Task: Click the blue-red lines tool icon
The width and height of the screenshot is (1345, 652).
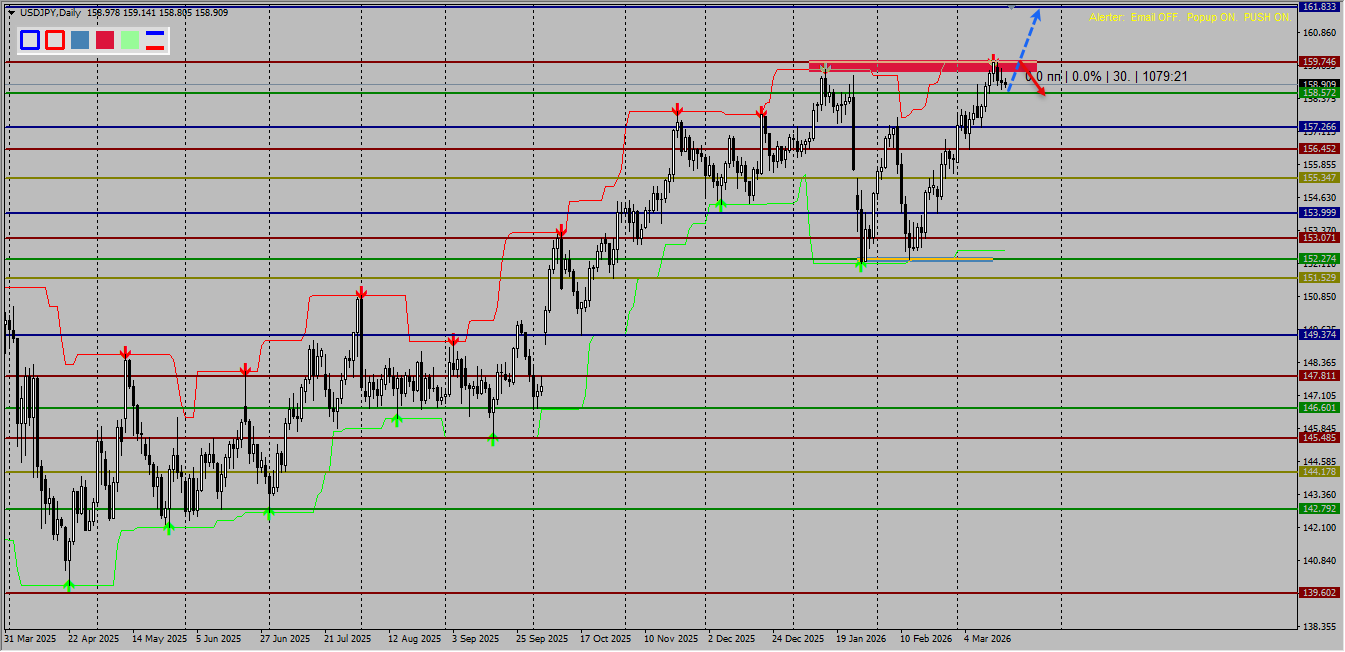Action: click(x=155, y=40)
